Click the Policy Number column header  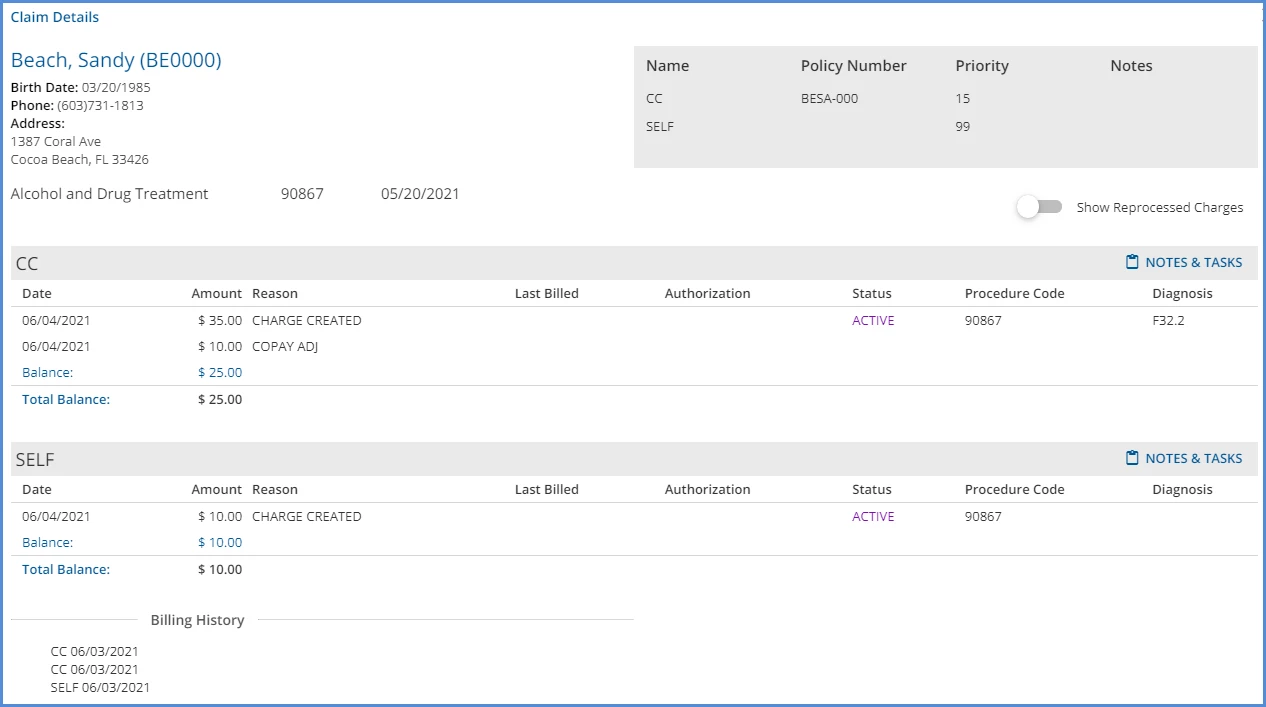(854, 66)
